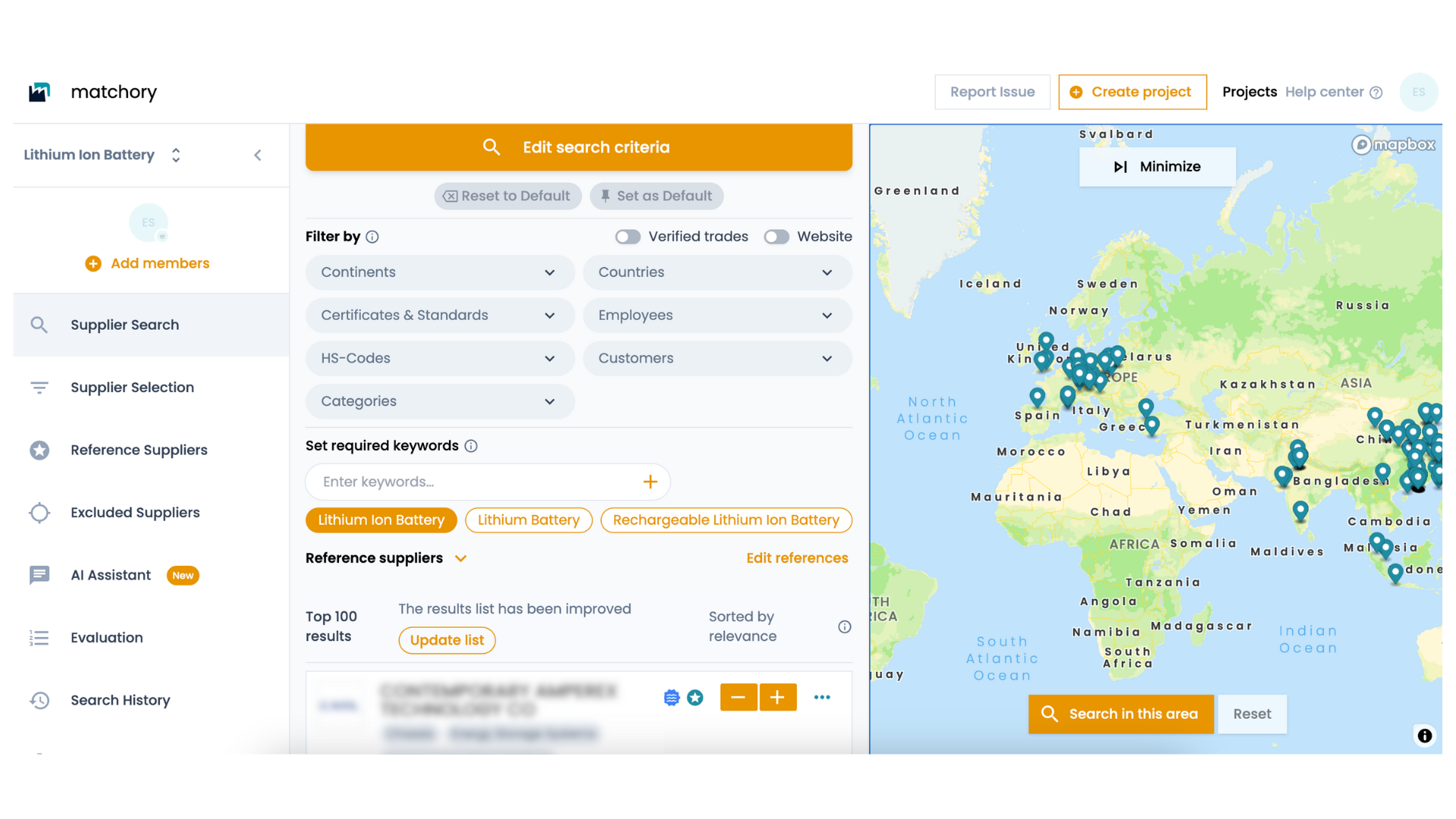The height and width of the screenshot is (819, 1456).
Task: Select Excluded Suppliers in the sidebar
Action: 135,513
